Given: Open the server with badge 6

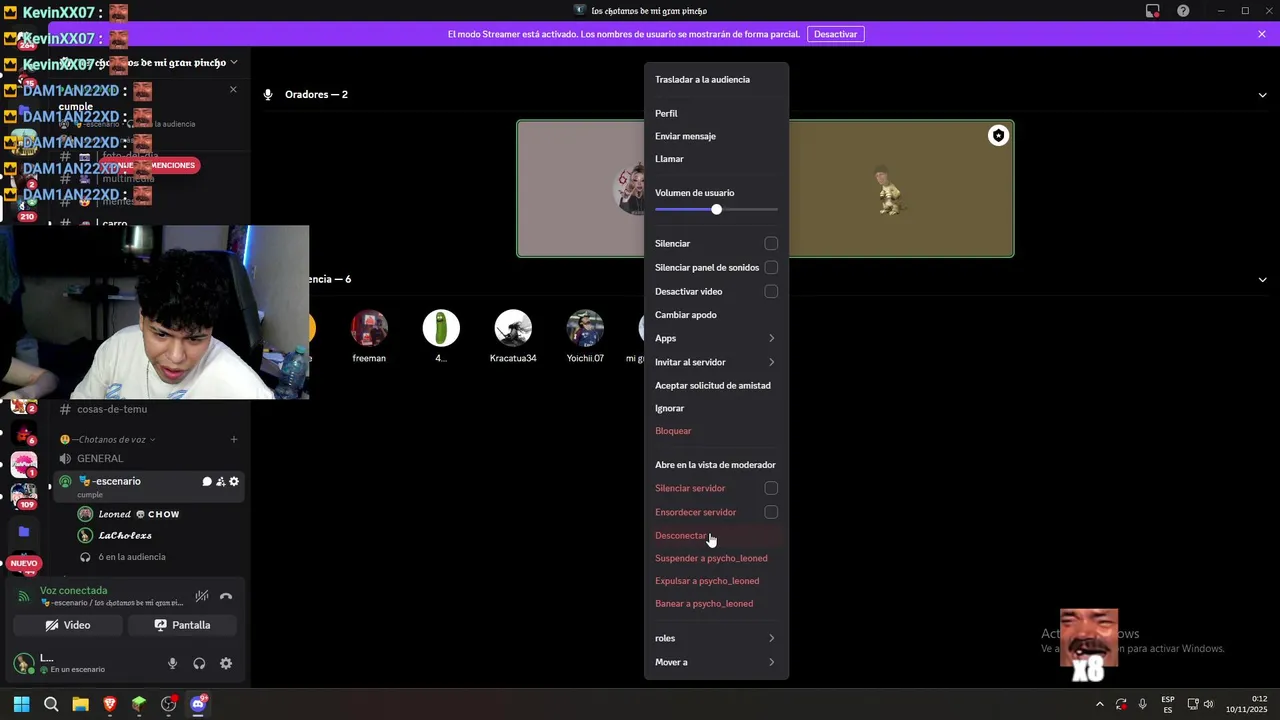Looking at the screenshot, I should (x=24, y=433).
